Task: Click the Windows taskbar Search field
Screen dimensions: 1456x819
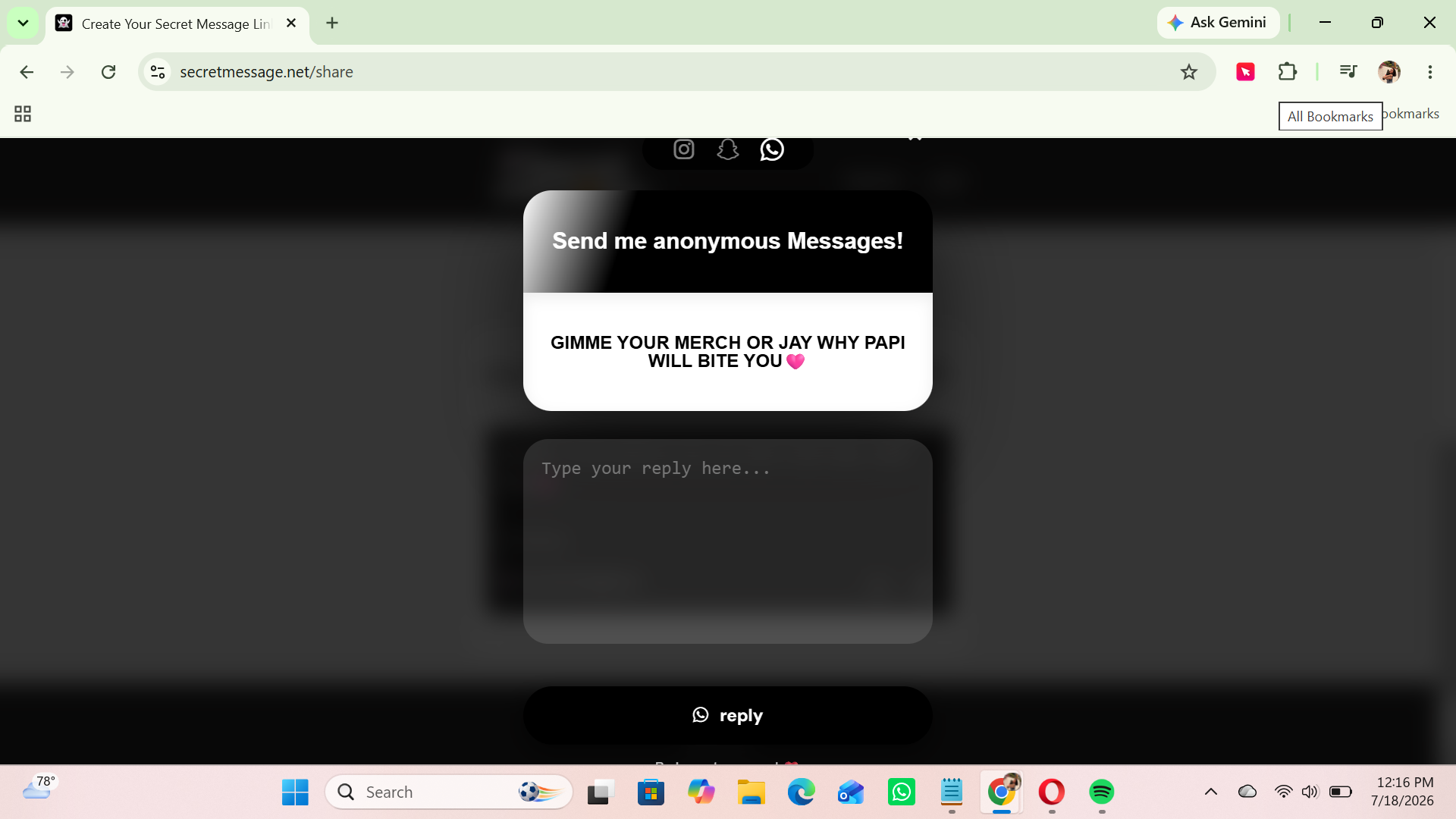Action: pyautogui.click(x=449, y=792)
